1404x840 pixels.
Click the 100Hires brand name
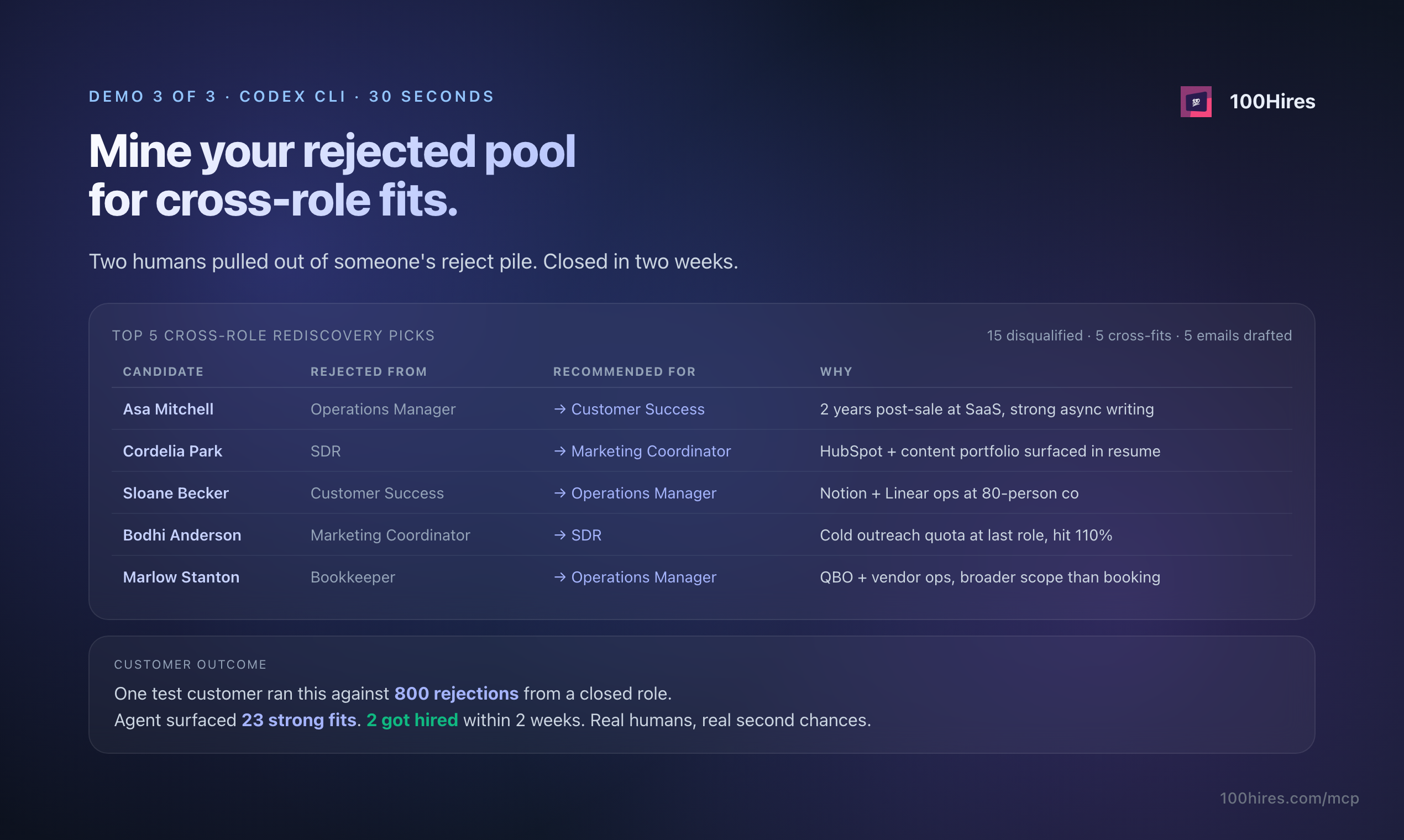[1272, 102]
